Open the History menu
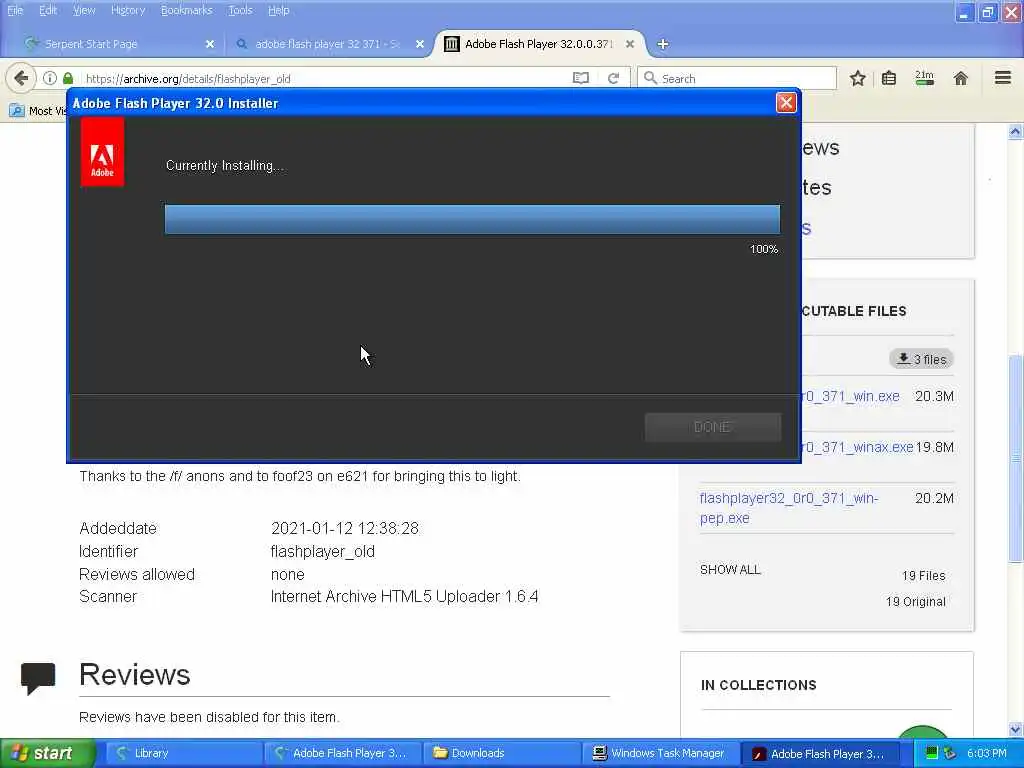1024x768 pixels. pyautogui.click(x=128, y=10)
